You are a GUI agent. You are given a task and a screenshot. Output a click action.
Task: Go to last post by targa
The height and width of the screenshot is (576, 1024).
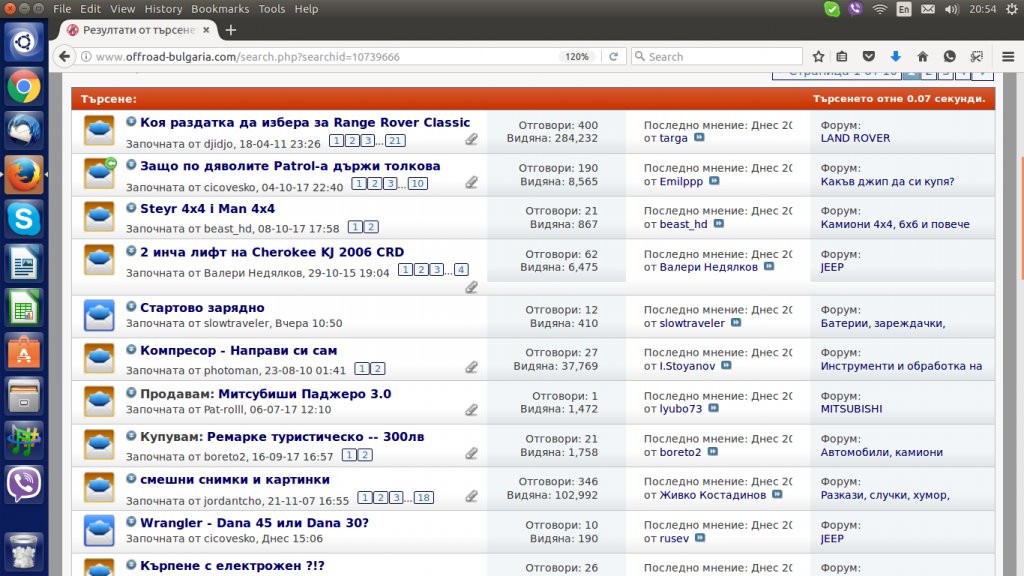[699, 138]
